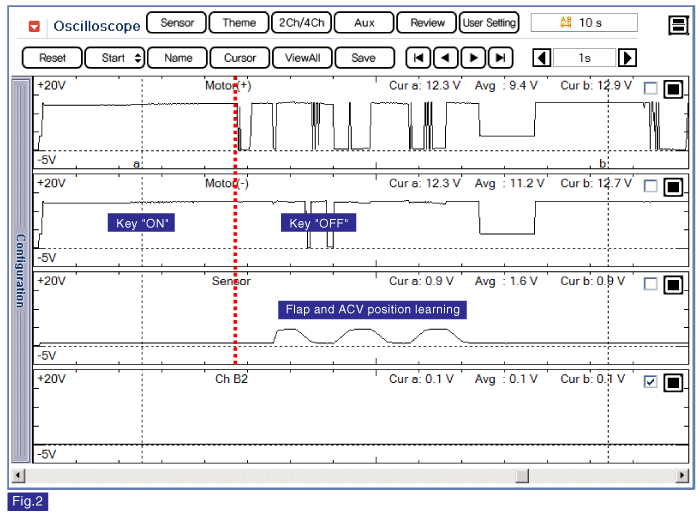Click the Cur b: 12.7 V reading
700x514 pixels.
coord(596,184)
